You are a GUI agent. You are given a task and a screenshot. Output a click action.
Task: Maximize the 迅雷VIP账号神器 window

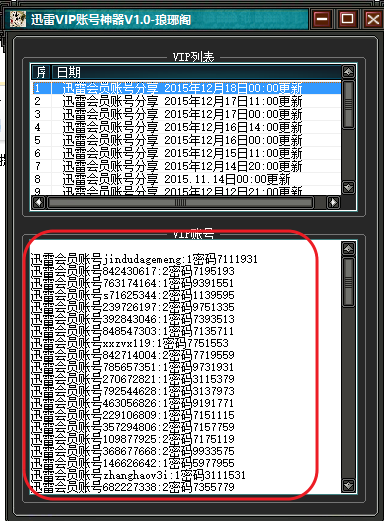tap(347, 19)
